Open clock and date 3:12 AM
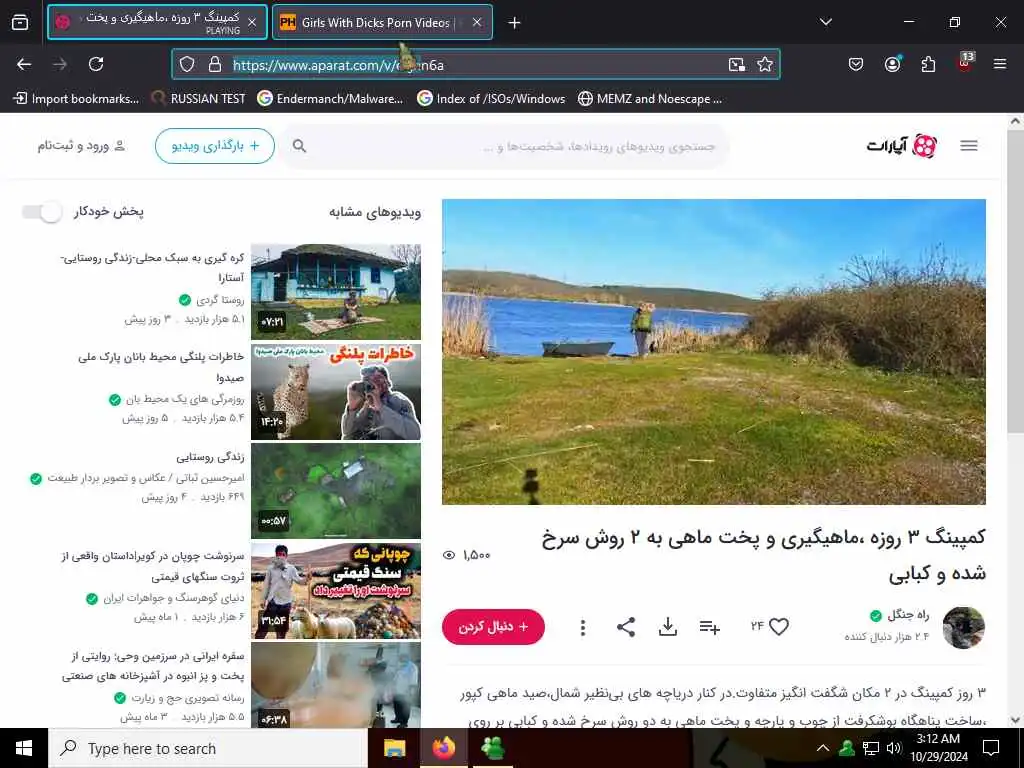This screenshot has width=1024, height=768. tap(938, 748)
